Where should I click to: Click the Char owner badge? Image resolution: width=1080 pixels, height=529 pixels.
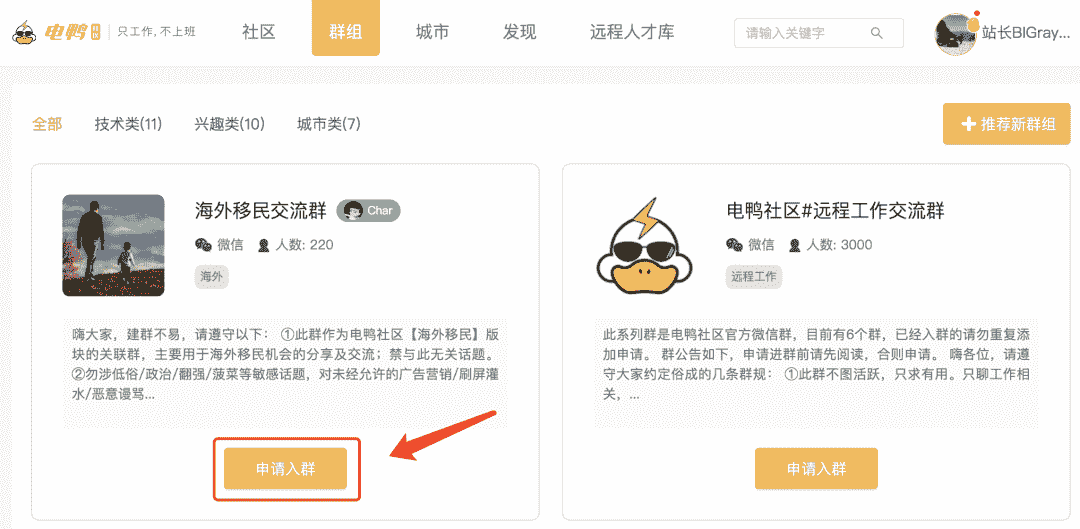point(368,211)
